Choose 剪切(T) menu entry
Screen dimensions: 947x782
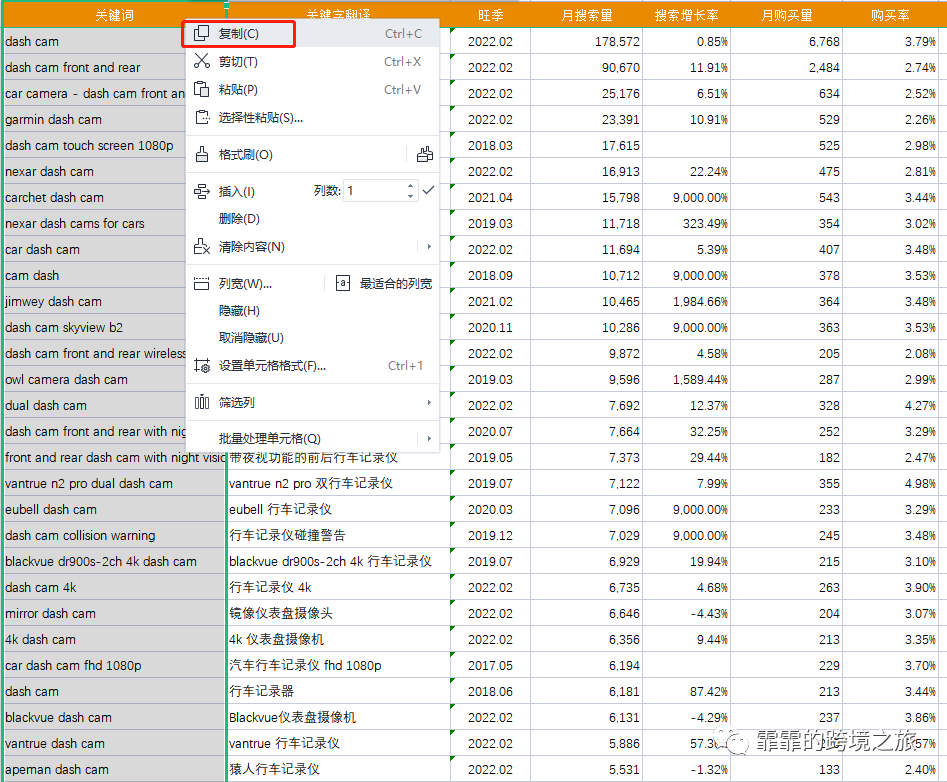238,62
